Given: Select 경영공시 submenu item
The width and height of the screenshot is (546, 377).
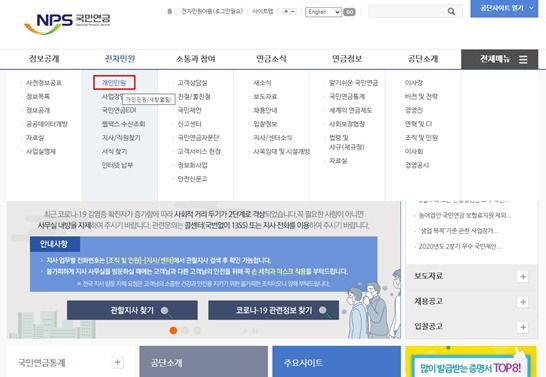Looking at the screenshot, I should (417, 165).
